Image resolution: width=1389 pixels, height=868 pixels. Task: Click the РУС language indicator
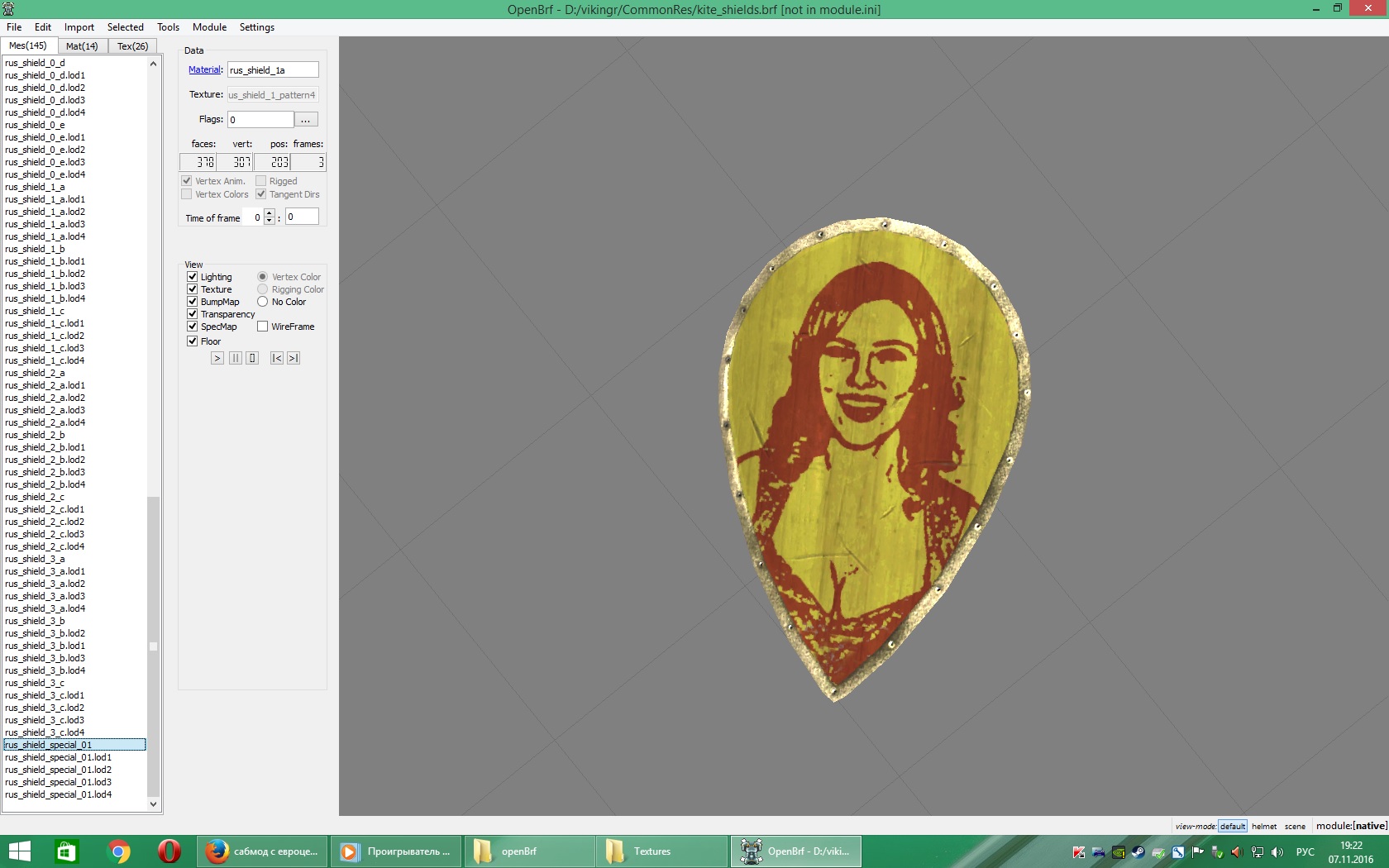coord(1305,852)
